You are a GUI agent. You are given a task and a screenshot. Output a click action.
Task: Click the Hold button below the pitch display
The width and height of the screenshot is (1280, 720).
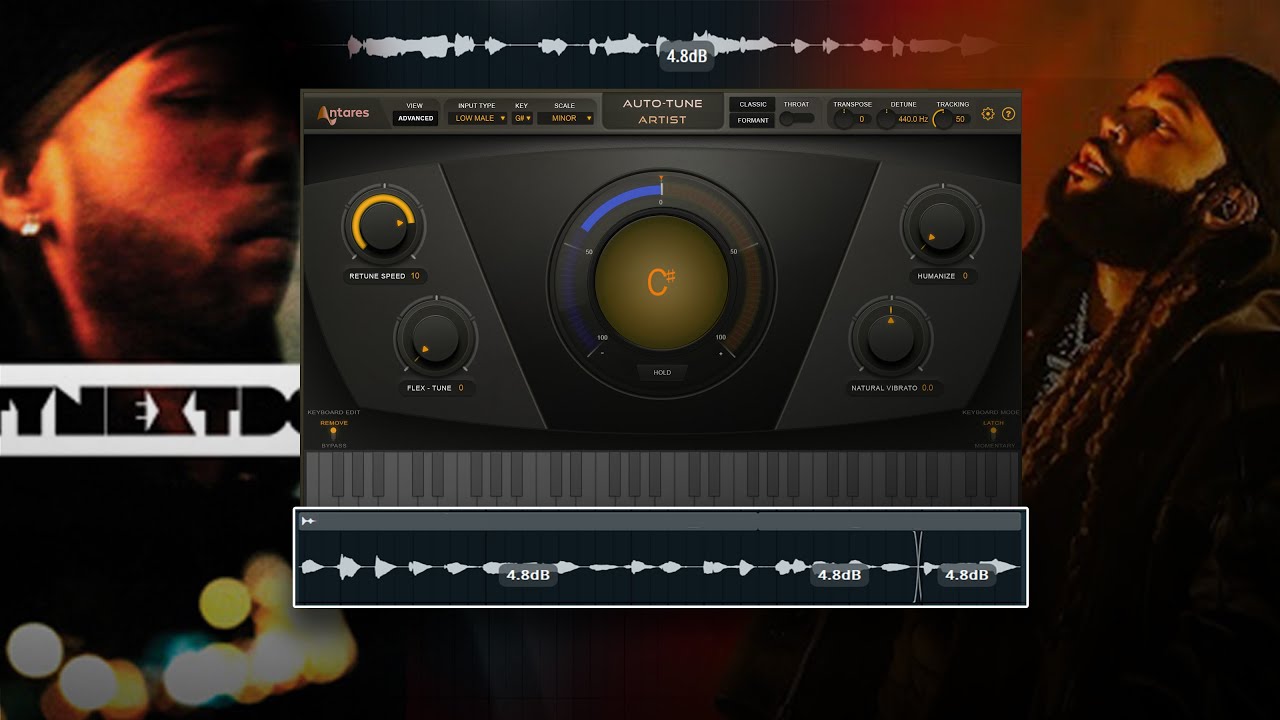tap(662, 372)
